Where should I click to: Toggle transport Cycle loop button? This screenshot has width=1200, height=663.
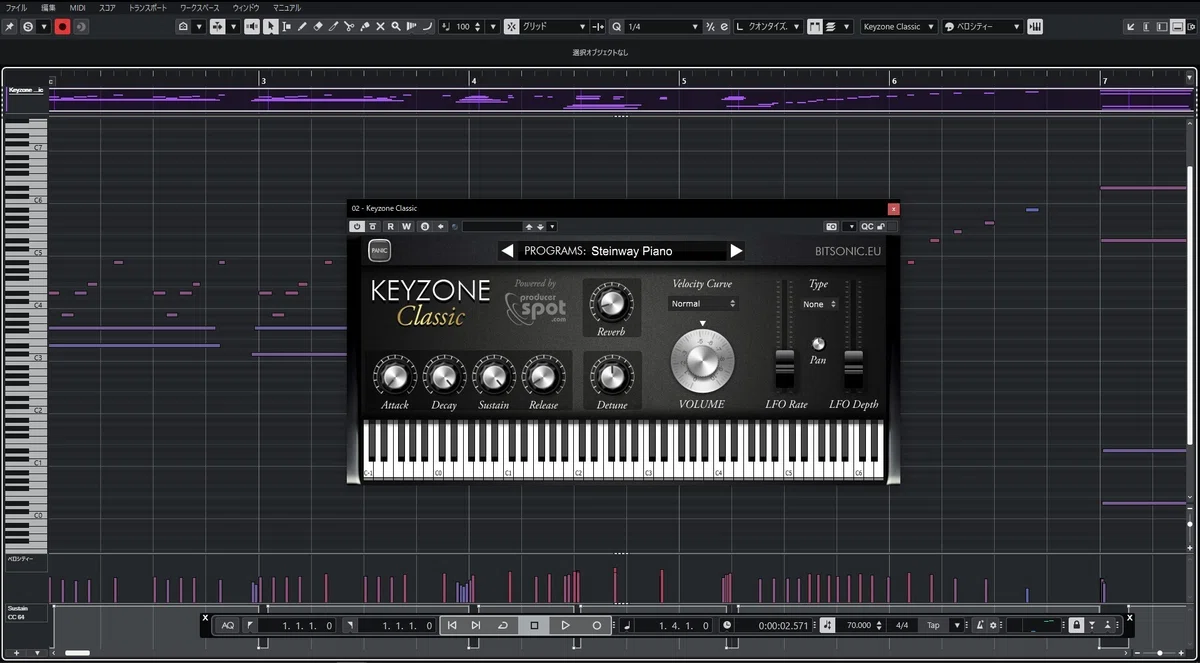point(503,625)
